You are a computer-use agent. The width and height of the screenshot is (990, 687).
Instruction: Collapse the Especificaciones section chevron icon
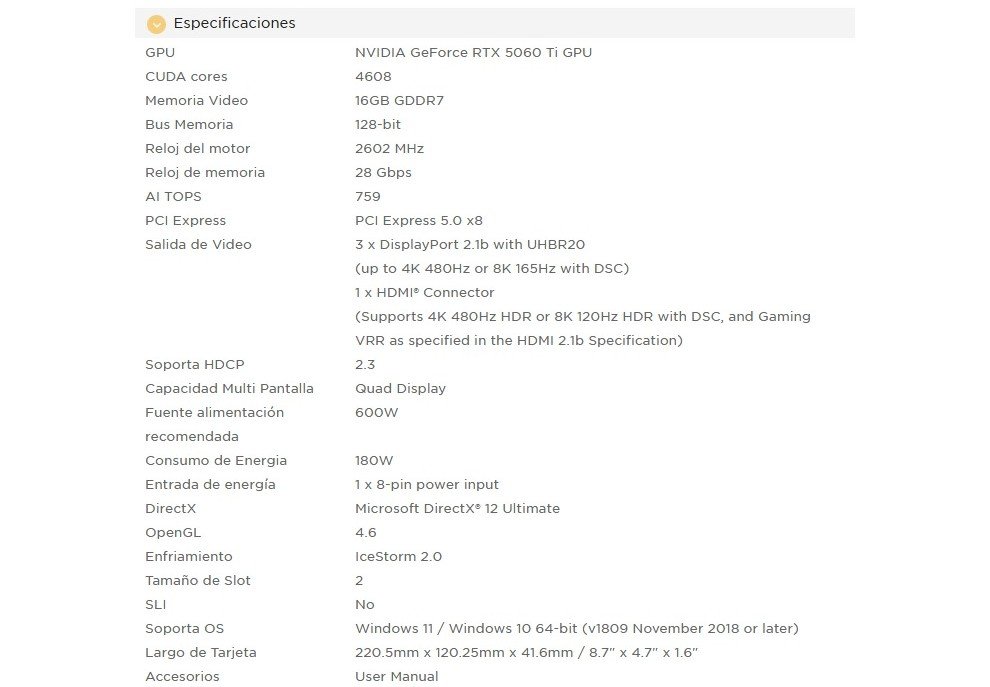(x=156, y=24)
